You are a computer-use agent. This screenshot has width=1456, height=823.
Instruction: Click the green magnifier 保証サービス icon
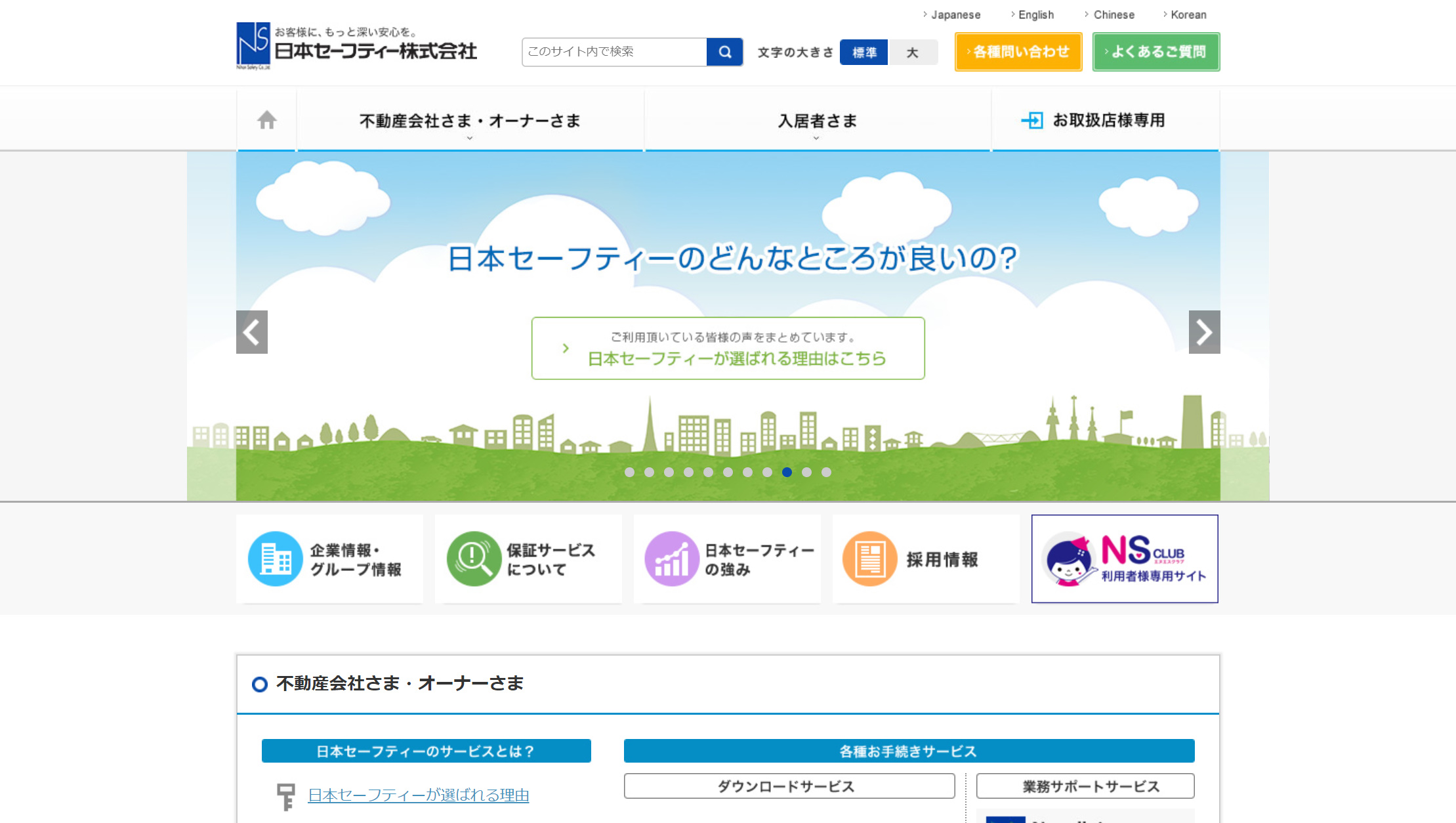click(x=473, y=559)
